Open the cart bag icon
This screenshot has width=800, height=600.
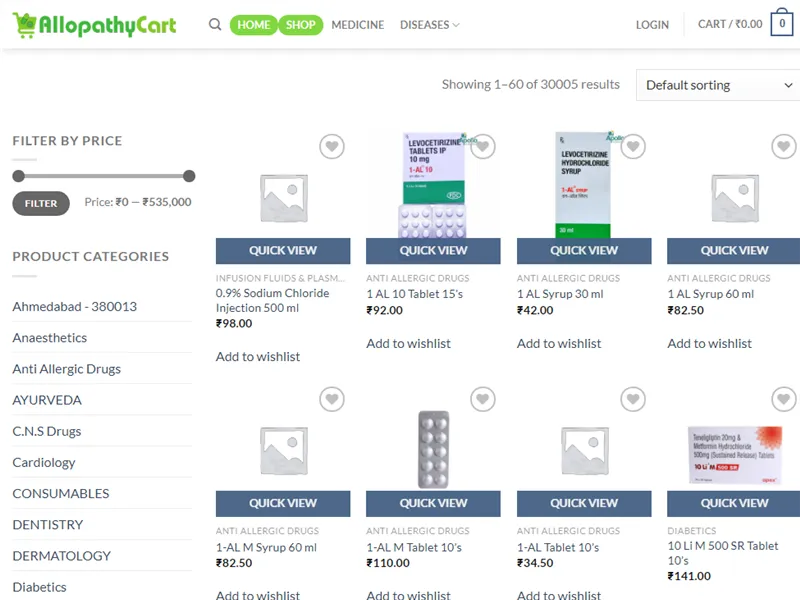click(782, 22)
